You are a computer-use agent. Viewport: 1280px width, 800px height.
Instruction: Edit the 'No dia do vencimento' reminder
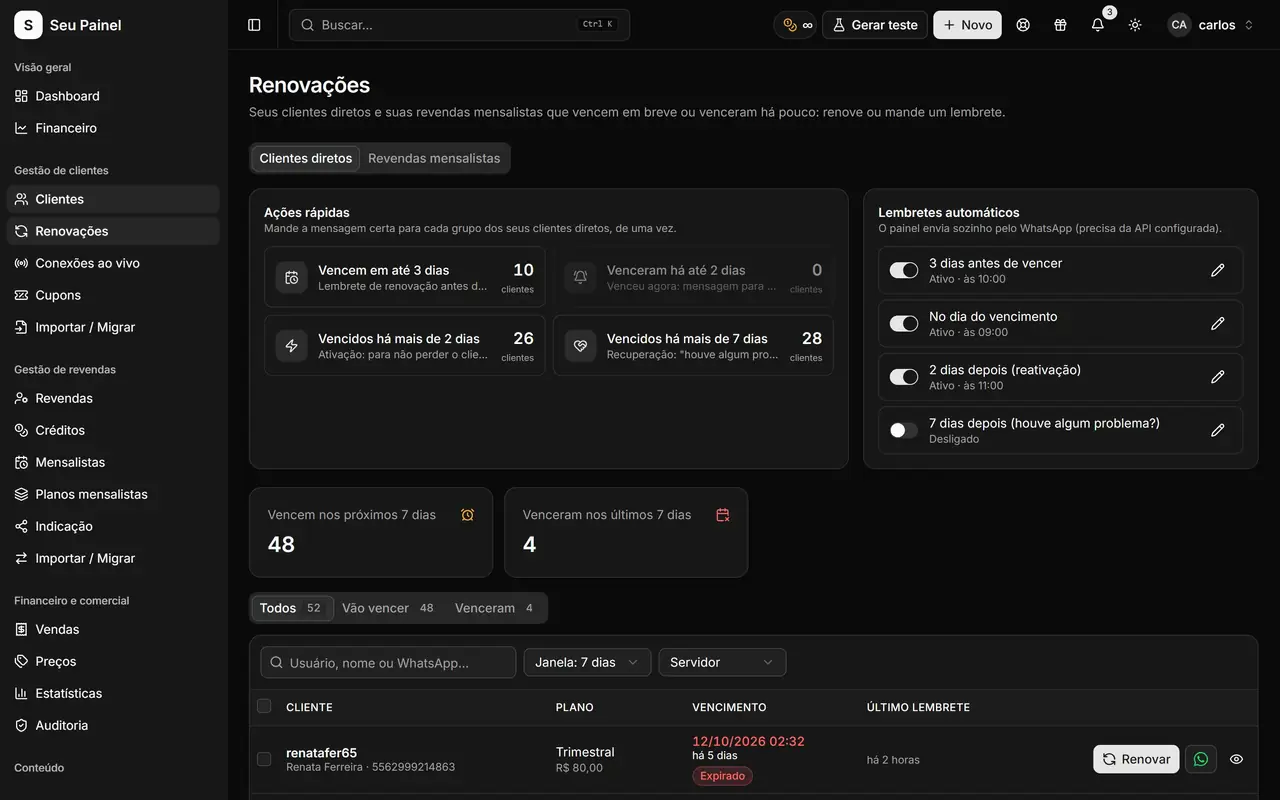[x=1217, y=323]
